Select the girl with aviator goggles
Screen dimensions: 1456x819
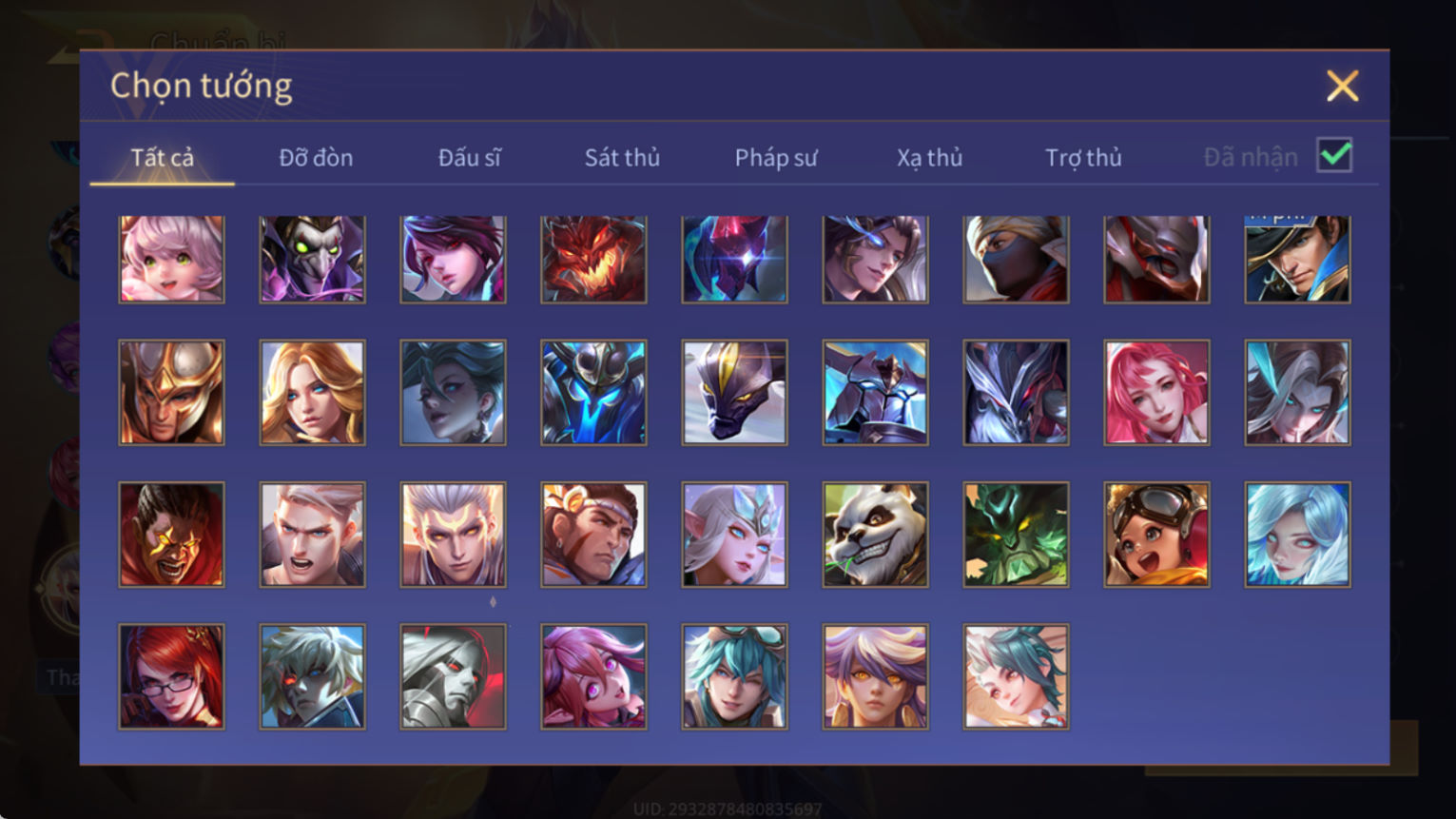(1156, 535)
